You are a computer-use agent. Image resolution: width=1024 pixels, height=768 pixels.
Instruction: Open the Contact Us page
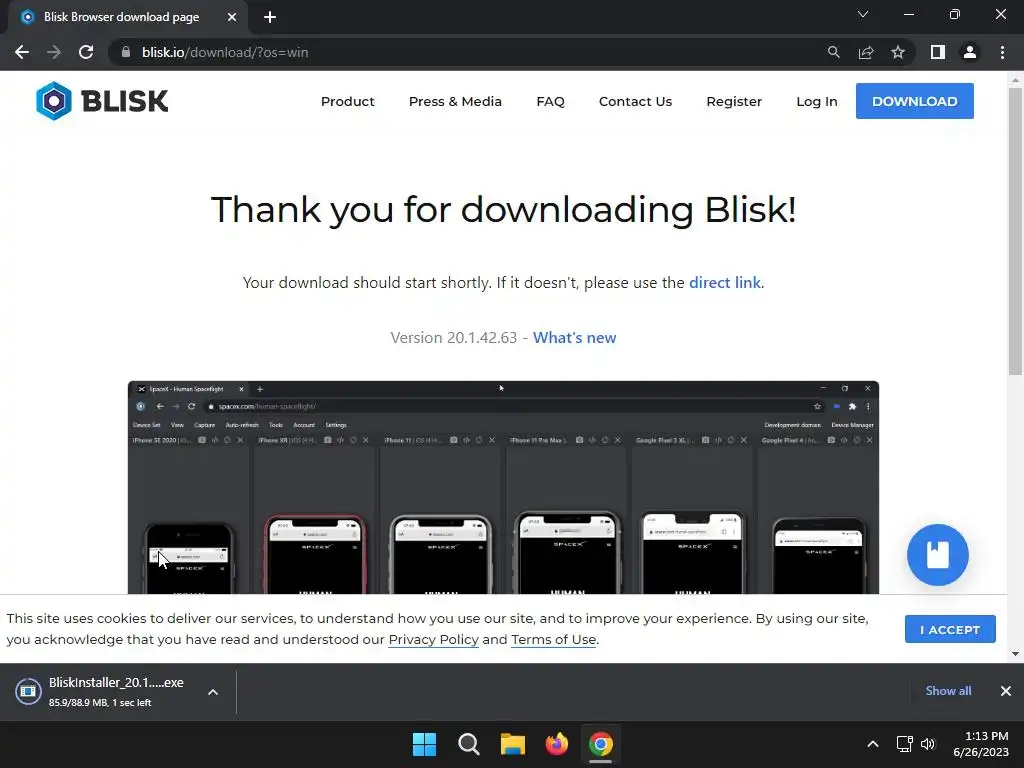coord(635,101)
